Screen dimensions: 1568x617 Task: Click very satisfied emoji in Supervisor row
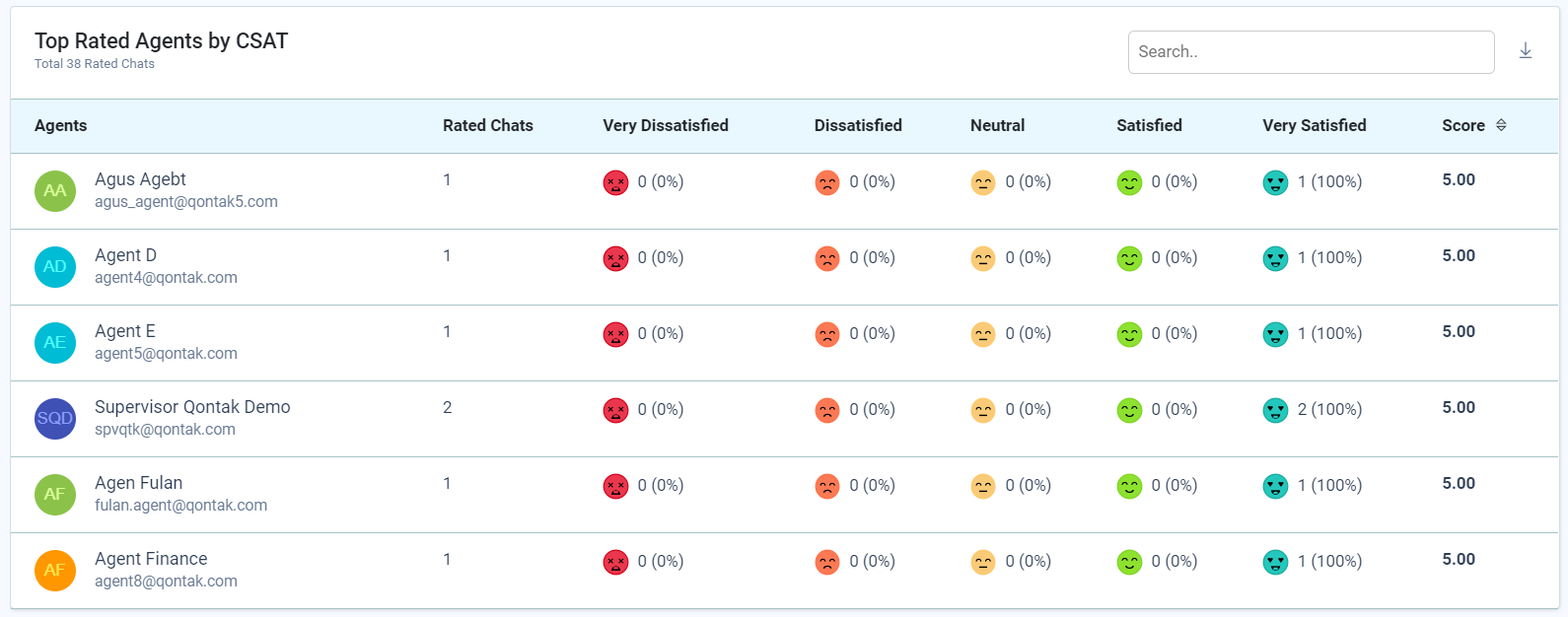coord(1275,411)
